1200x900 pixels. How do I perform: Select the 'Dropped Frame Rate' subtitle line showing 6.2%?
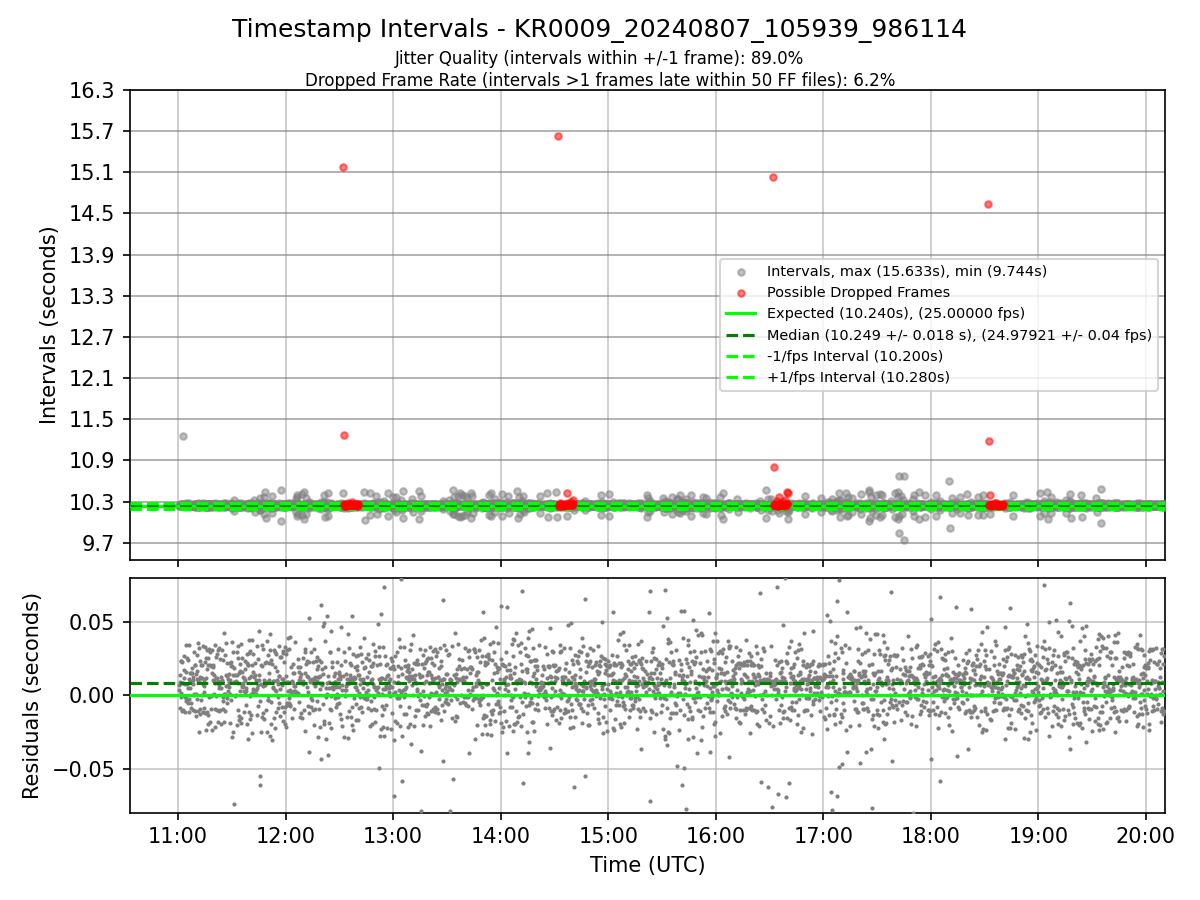pyautogui.click(x=599, y=79)
